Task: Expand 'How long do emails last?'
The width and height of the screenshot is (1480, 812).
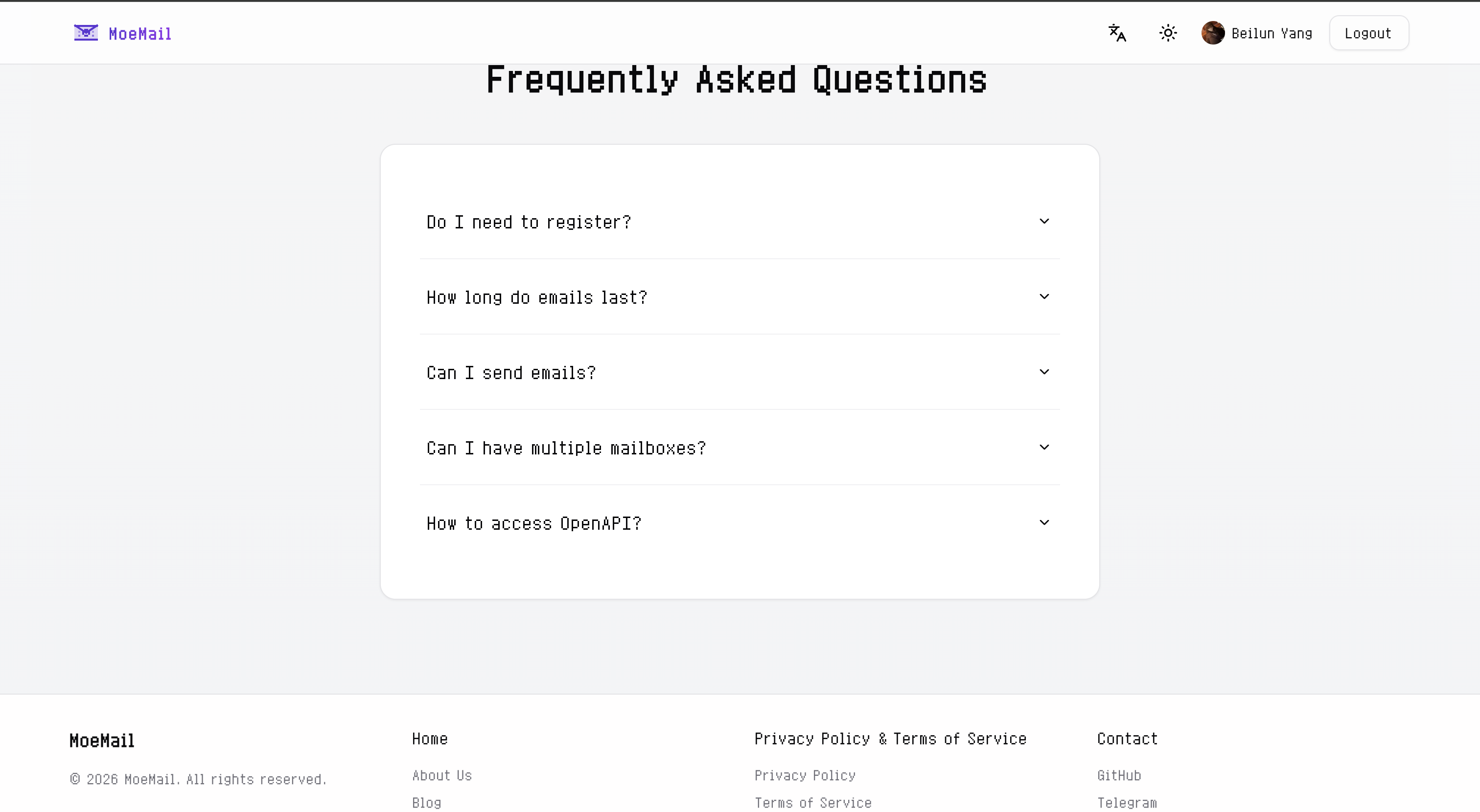Action: pyautogui.click(x=740, y=297)
